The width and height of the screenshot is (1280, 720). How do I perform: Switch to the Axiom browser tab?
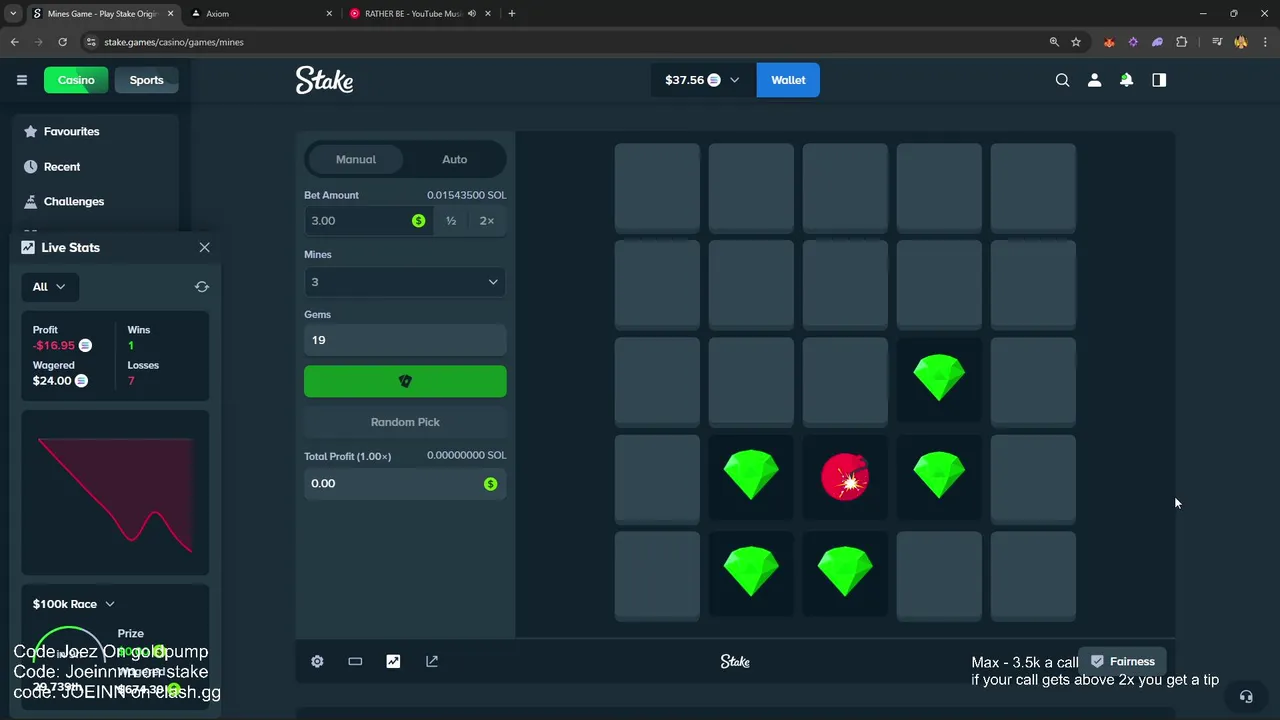(260, 14)
